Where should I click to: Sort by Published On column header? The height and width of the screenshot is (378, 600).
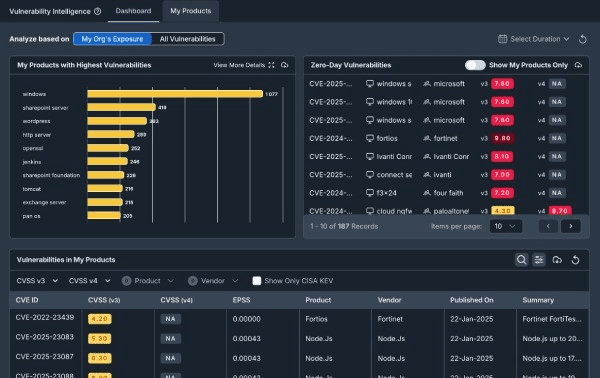tap(471, 300)
